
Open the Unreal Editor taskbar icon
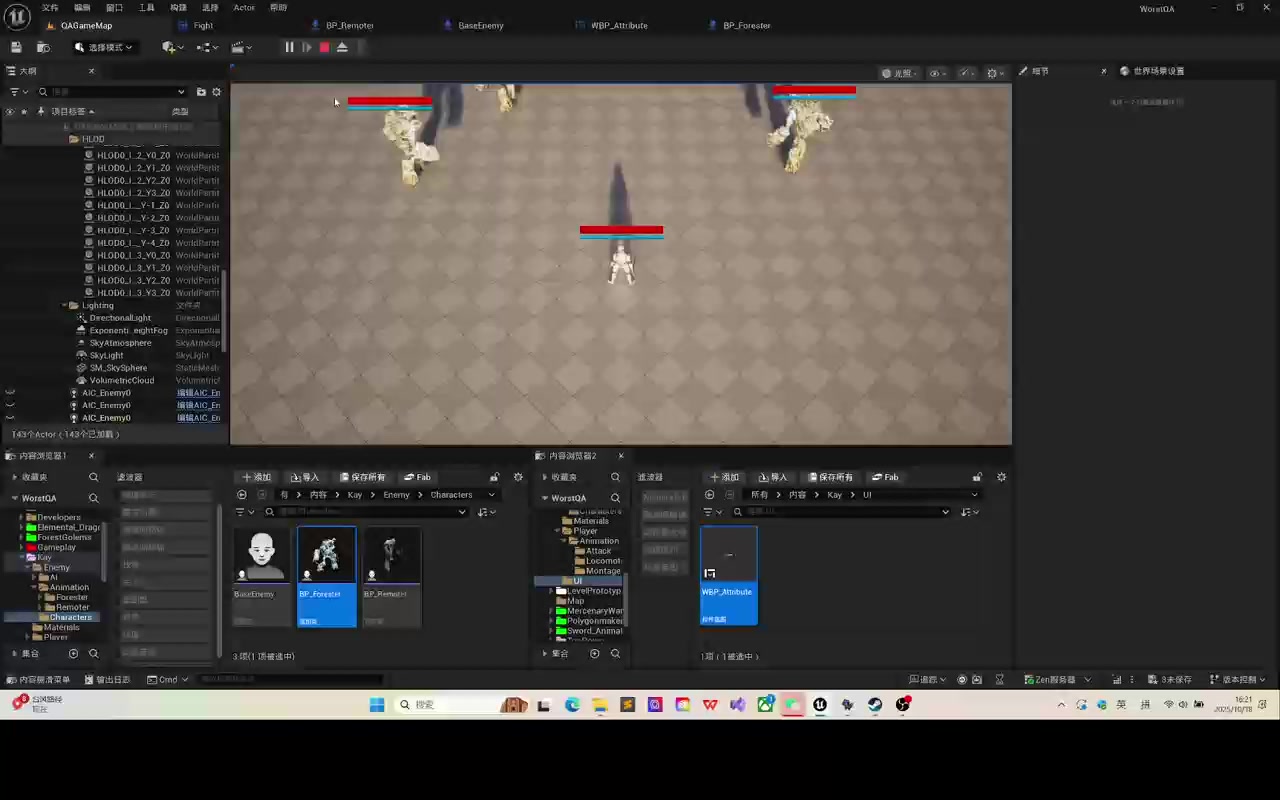pyautogui.click(x=820, y=705)
